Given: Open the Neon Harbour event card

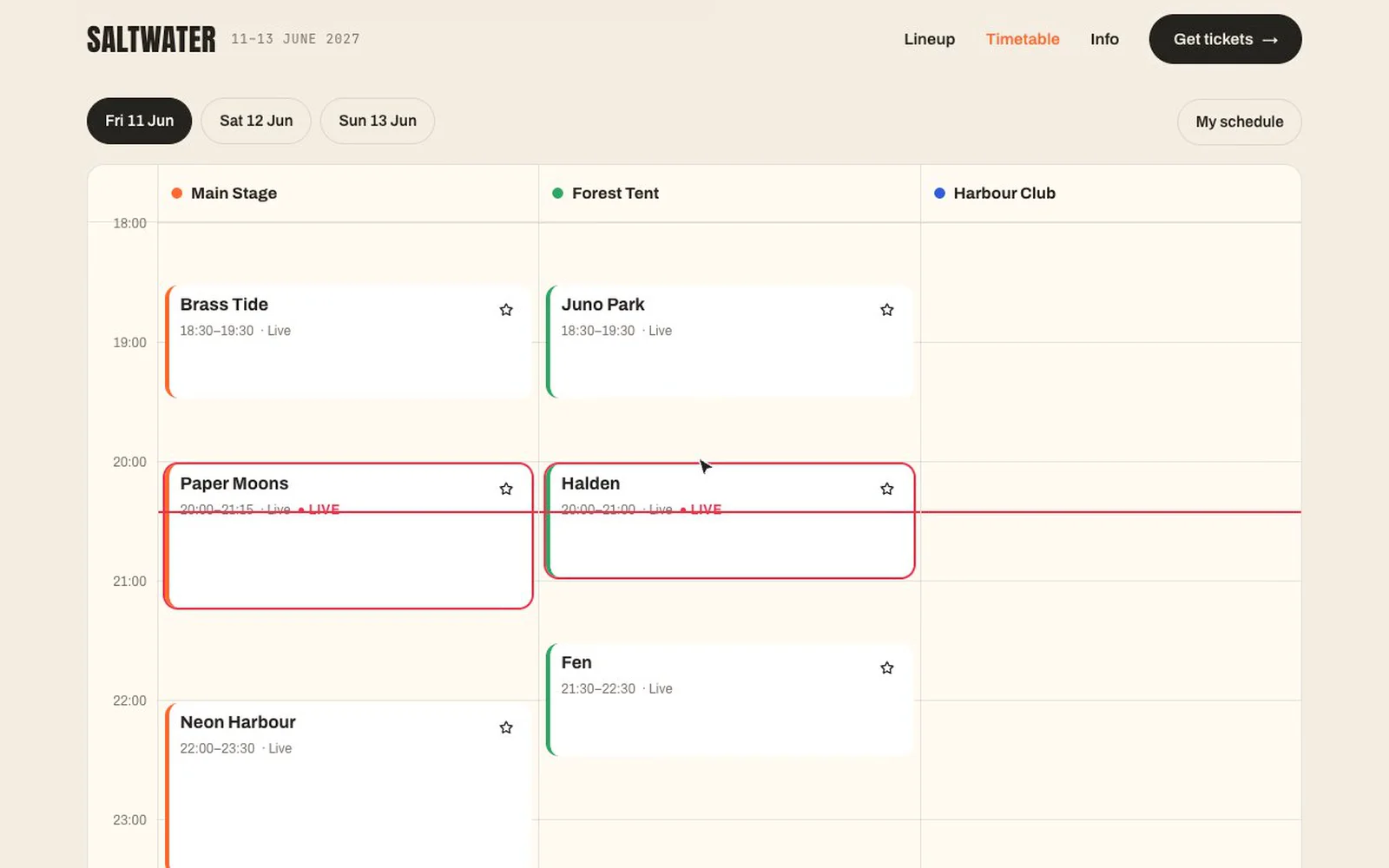Looking at the screenshot, I should pyautogui.click(x=348, y=786).
